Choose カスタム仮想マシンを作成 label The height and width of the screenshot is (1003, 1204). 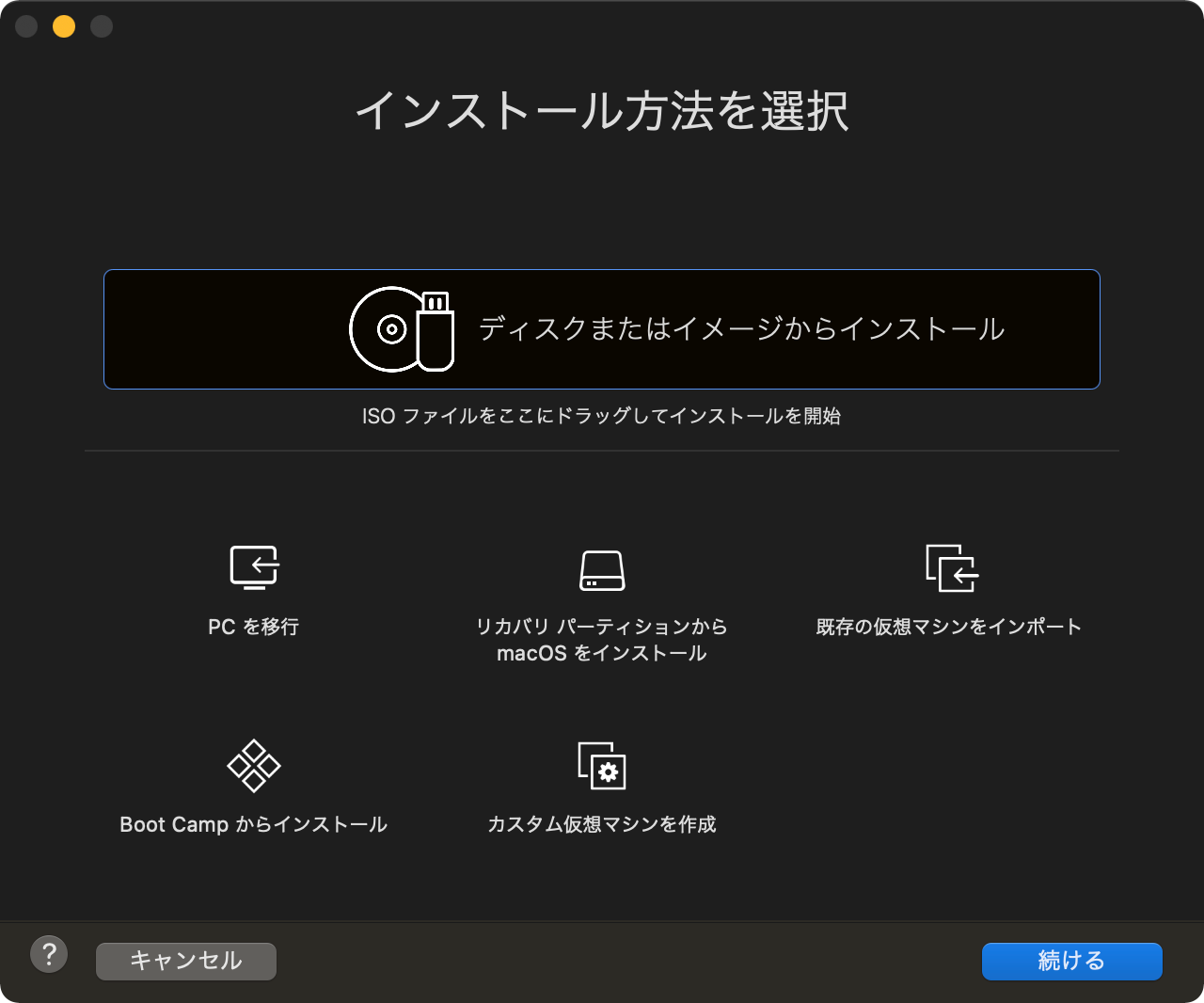click(602, 824)
